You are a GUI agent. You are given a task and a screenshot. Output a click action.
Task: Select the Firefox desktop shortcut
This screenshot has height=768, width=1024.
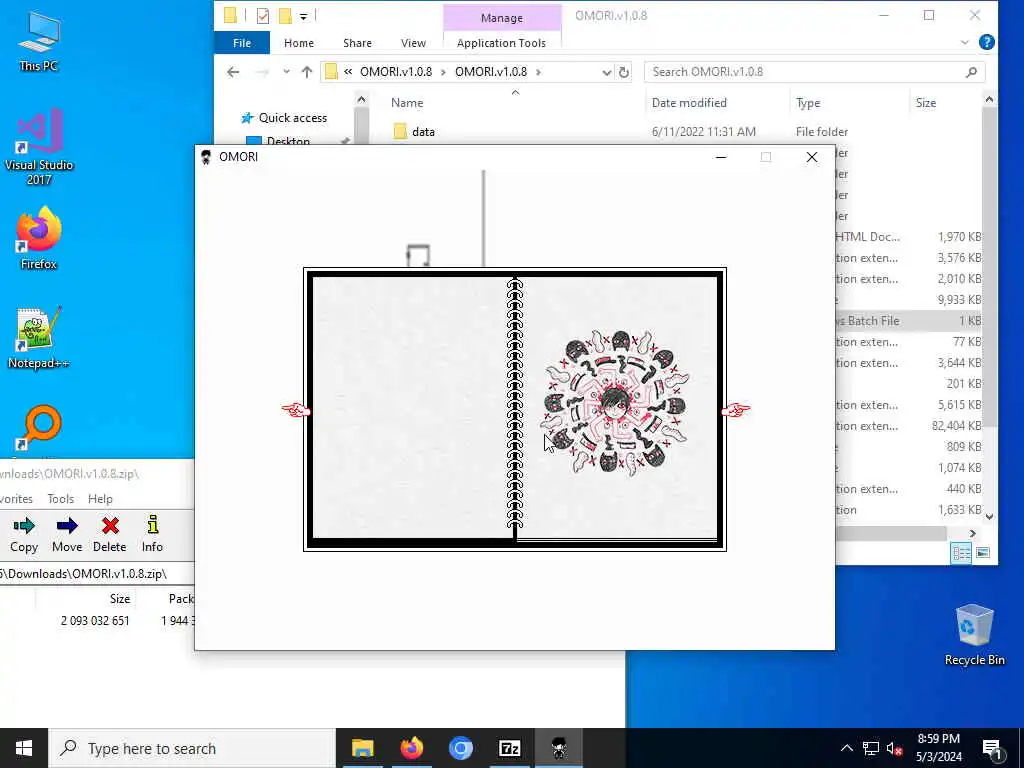tap(39, 238)
